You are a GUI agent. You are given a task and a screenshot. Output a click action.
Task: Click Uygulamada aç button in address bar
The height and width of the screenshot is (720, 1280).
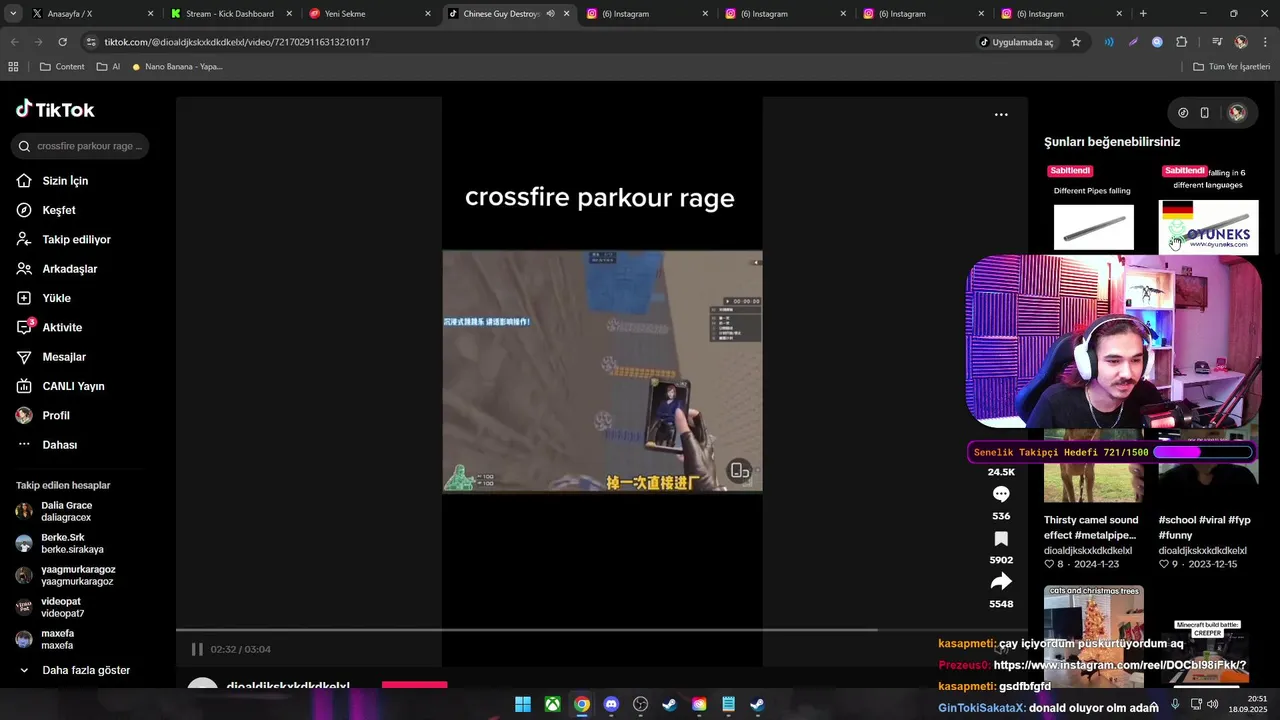pos(1016,42)
